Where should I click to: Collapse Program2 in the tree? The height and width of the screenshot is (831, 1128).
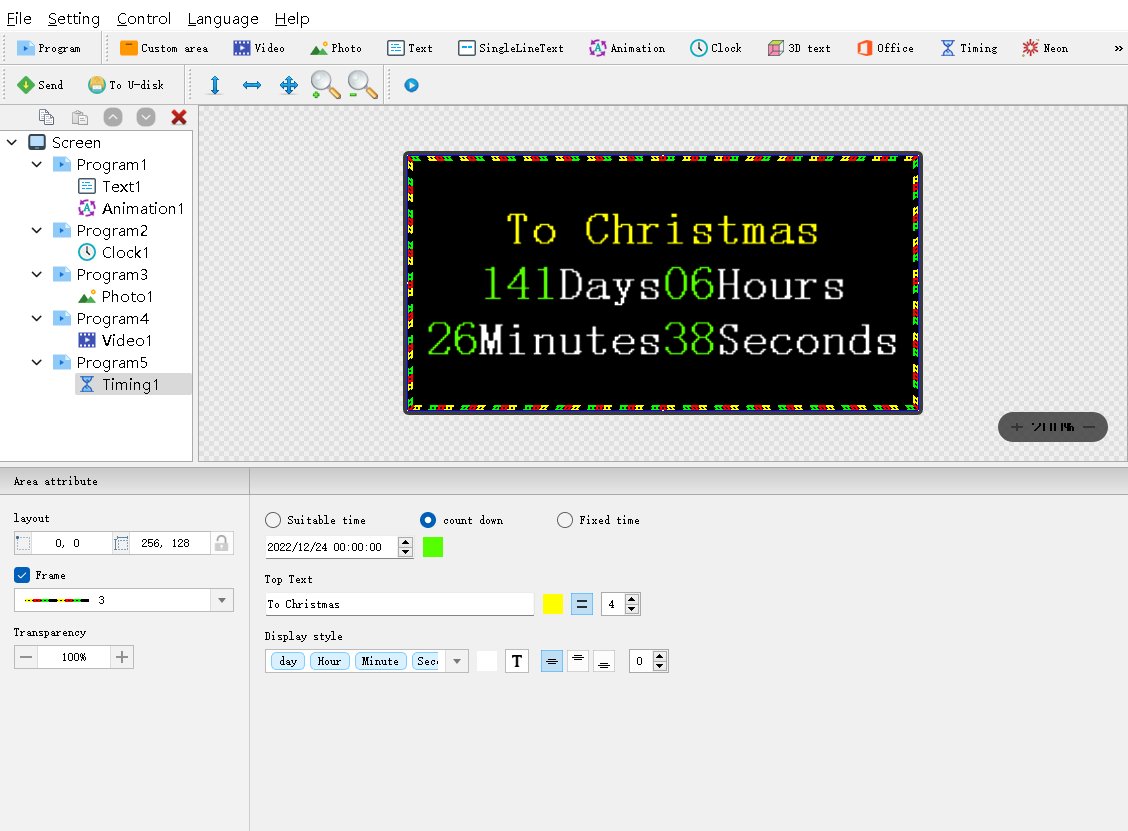[37, 230]
